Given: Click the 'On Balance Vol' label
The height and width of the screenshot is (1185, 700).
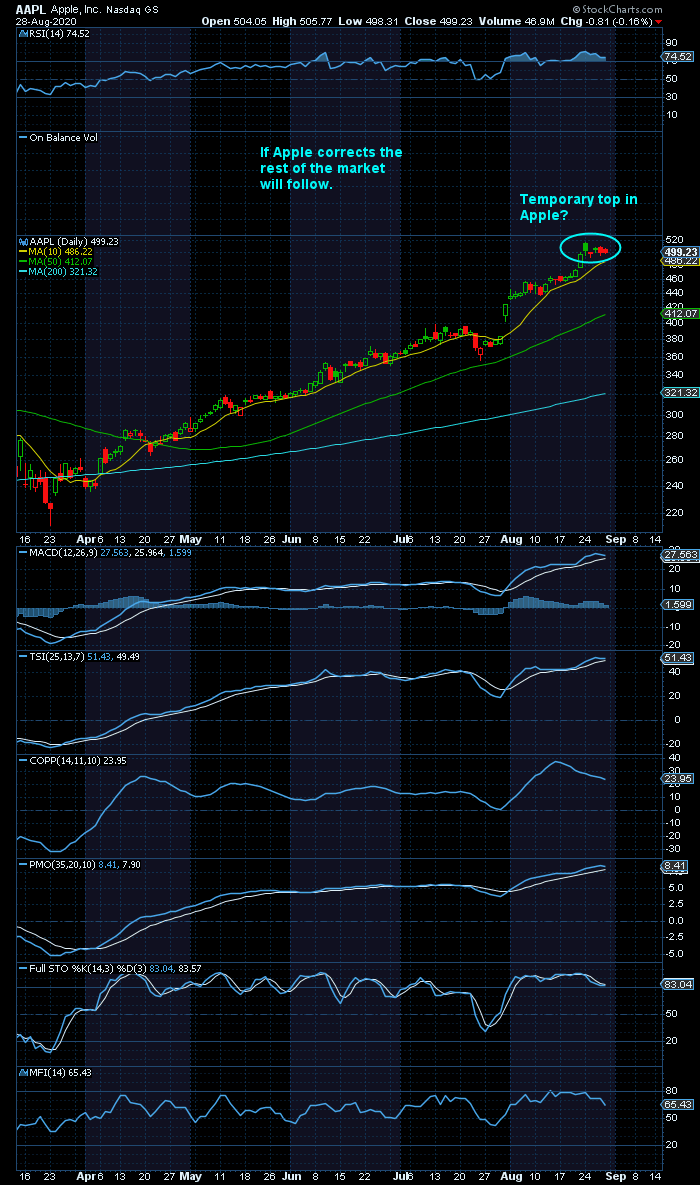Looking at the screenshot, I should point(63,138).
